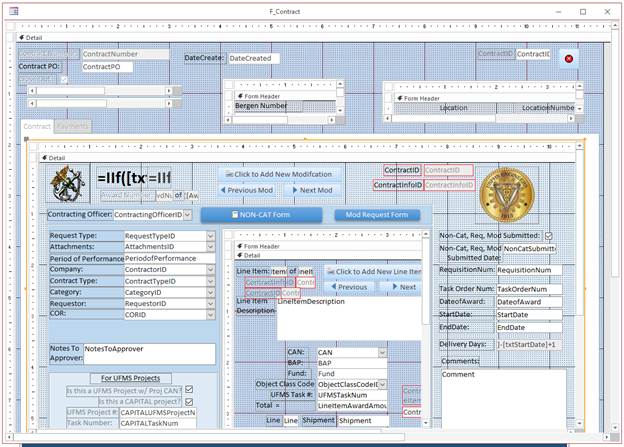The height and width of the screenshot is (447, 624).
Task: Open the RequestorID dropdown arrow
Action: [x=211, y=303]
